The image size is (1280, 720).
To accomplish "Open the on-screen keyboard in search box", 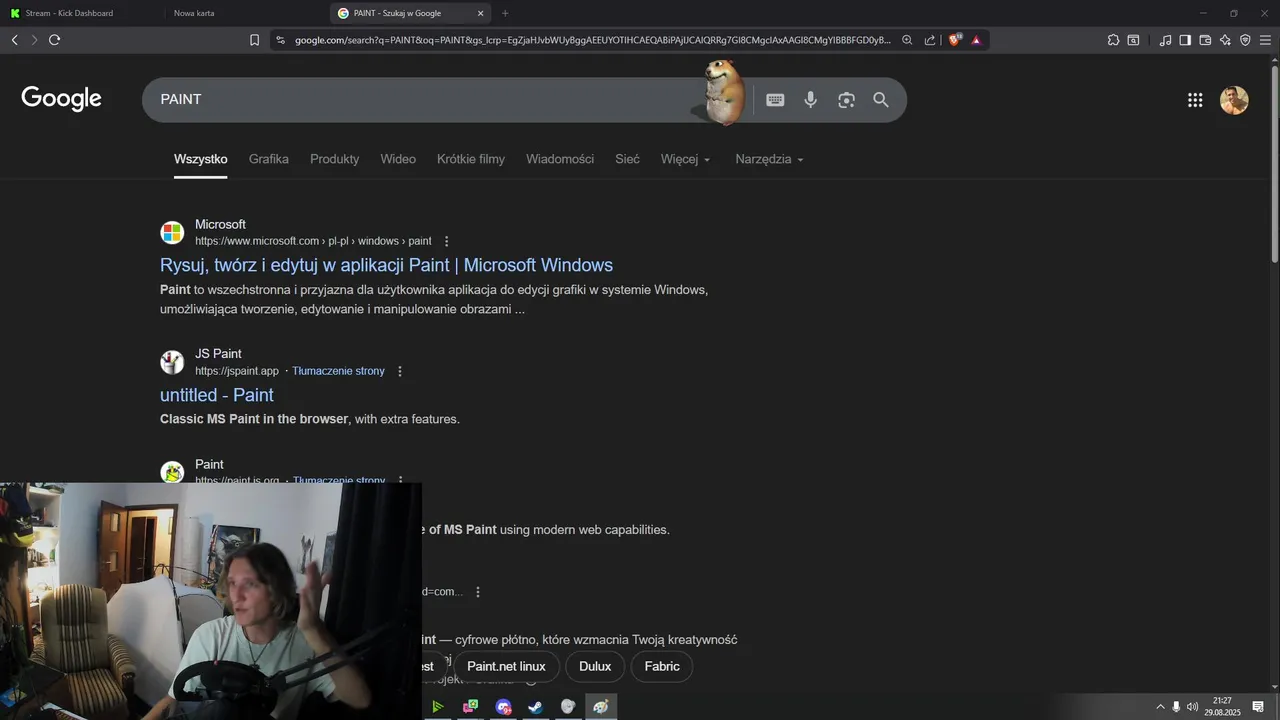I will pos(775,100).
